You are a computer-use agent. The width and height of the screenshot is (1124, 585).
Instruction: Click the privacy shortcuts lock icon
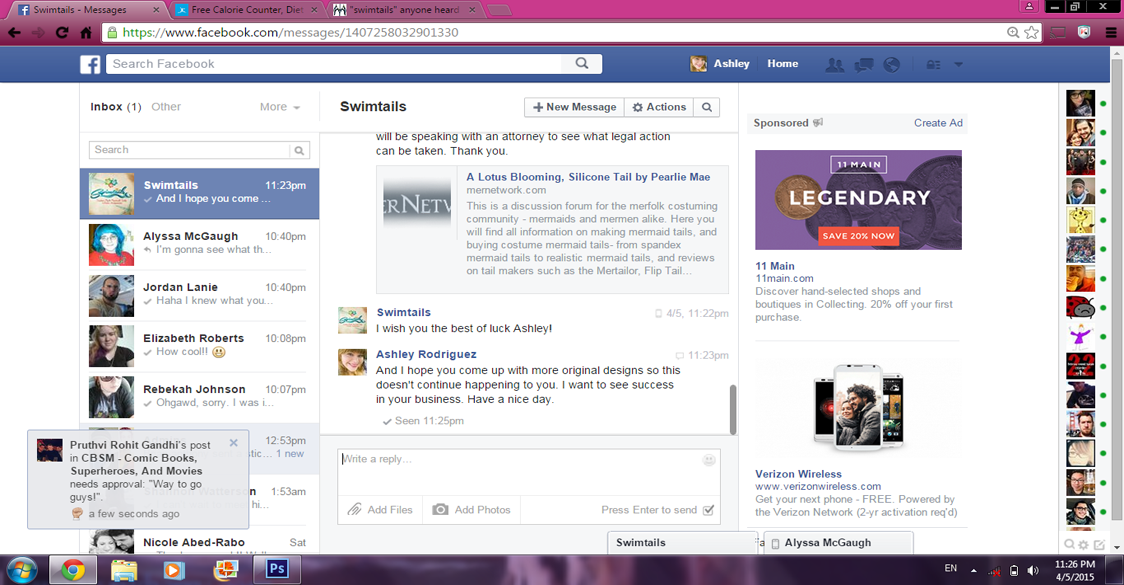(933, 64)
